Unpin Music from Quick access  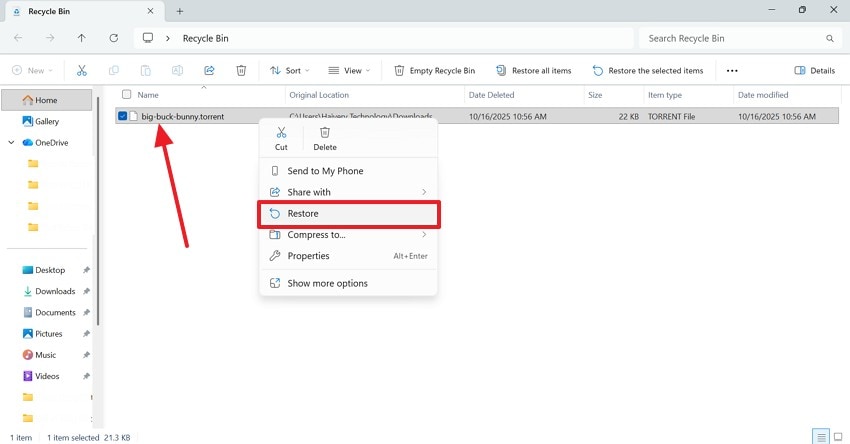click(x=86, y=355)
